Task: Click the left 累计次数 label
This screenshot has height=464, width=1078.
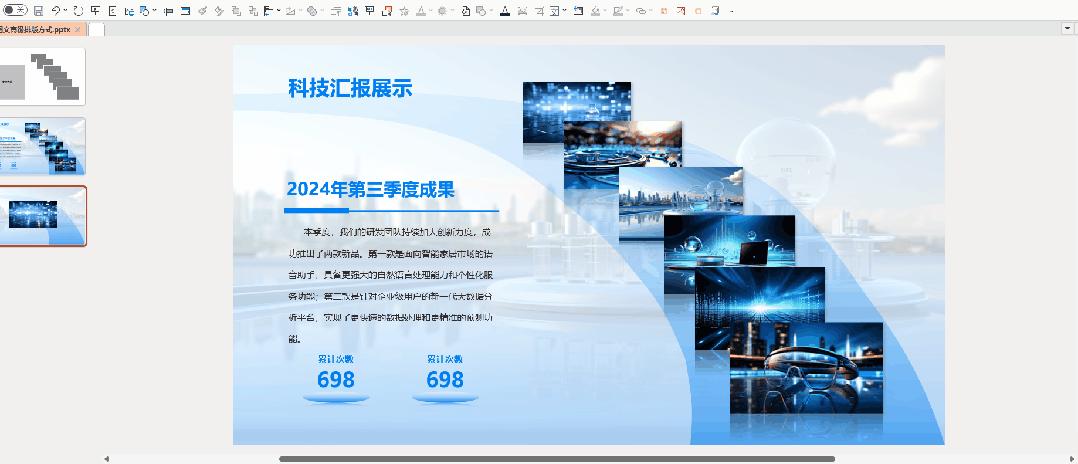Action: coord(336,359)
